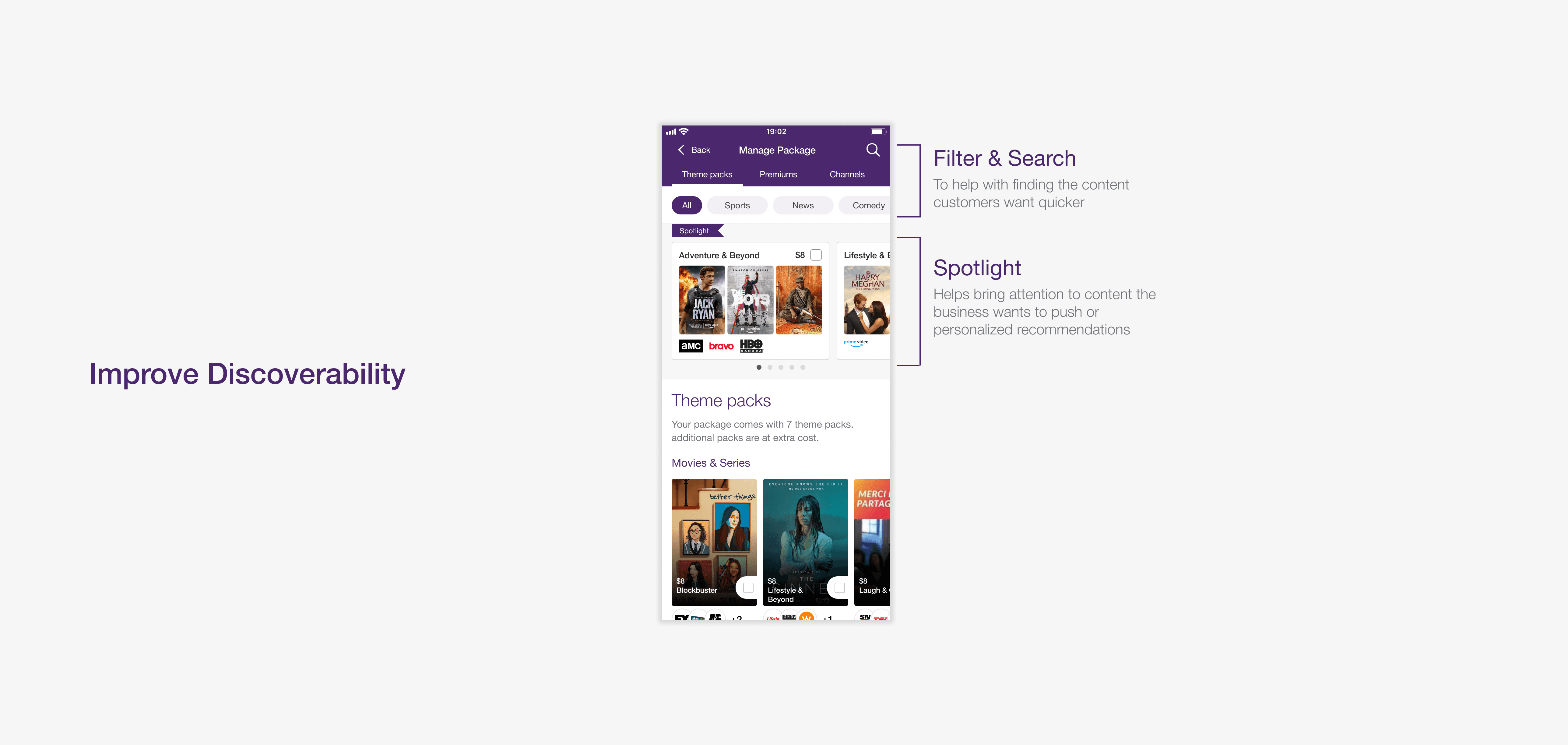Select the Lifestyle & Beyond tile checkbox

point(839,588)
